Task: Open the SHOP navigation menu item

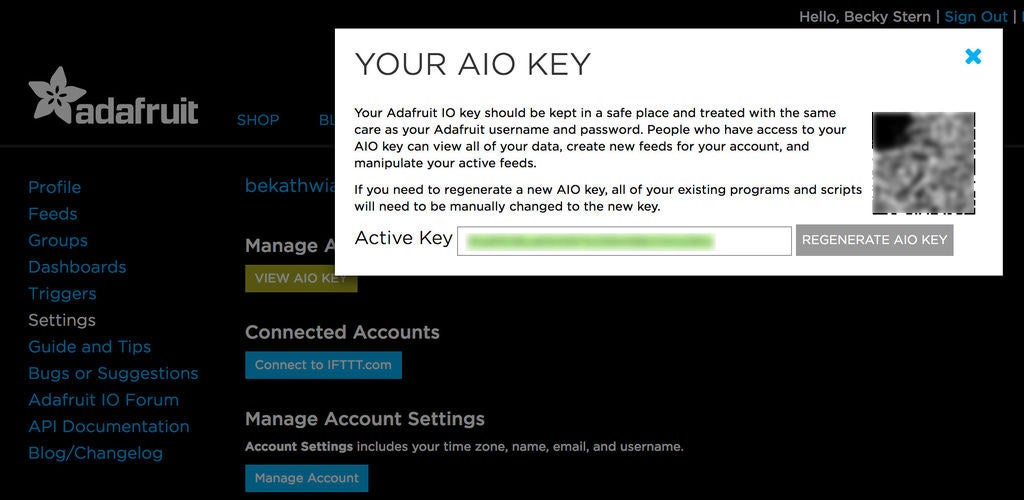Action: (x=258, y=120)
